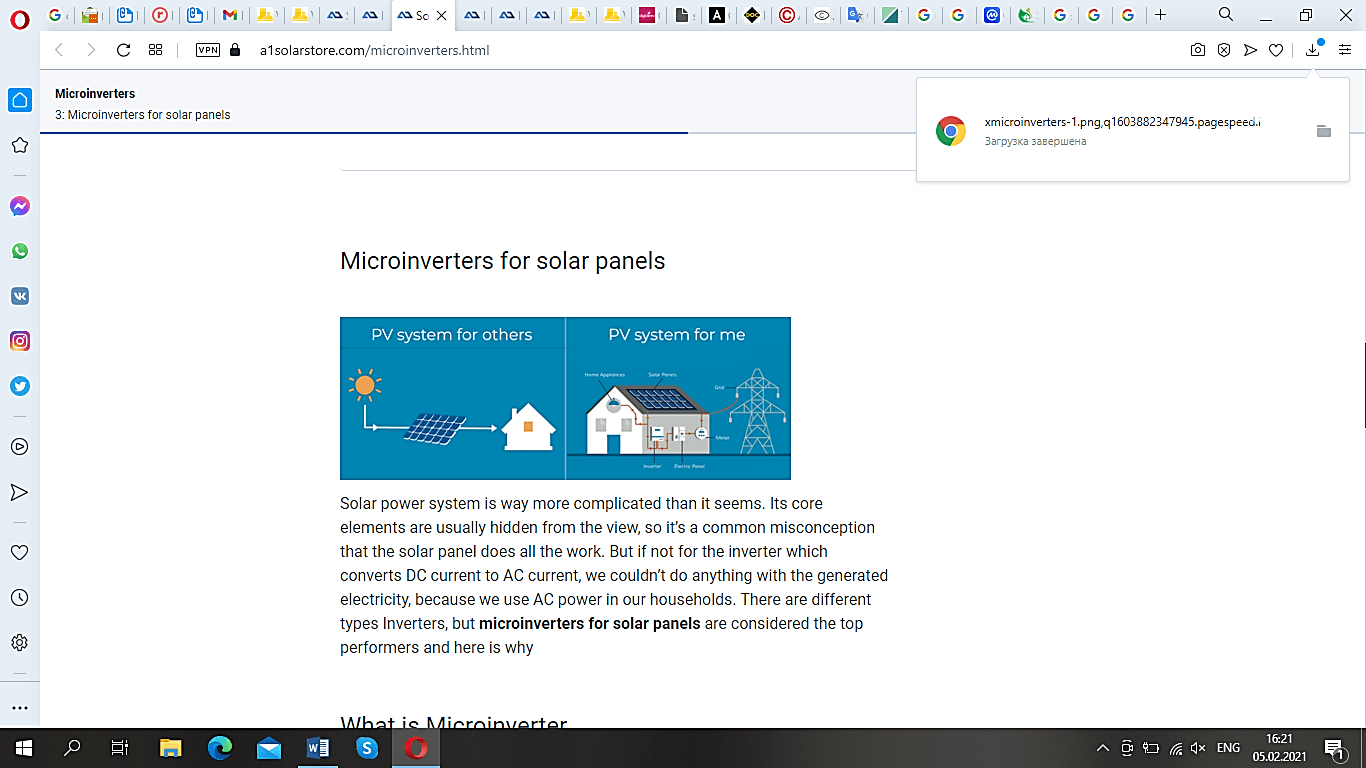Open Instagram sidebar panel
Image resolution: width=1366 pixels, height=768 pixels.
[19, 341]
